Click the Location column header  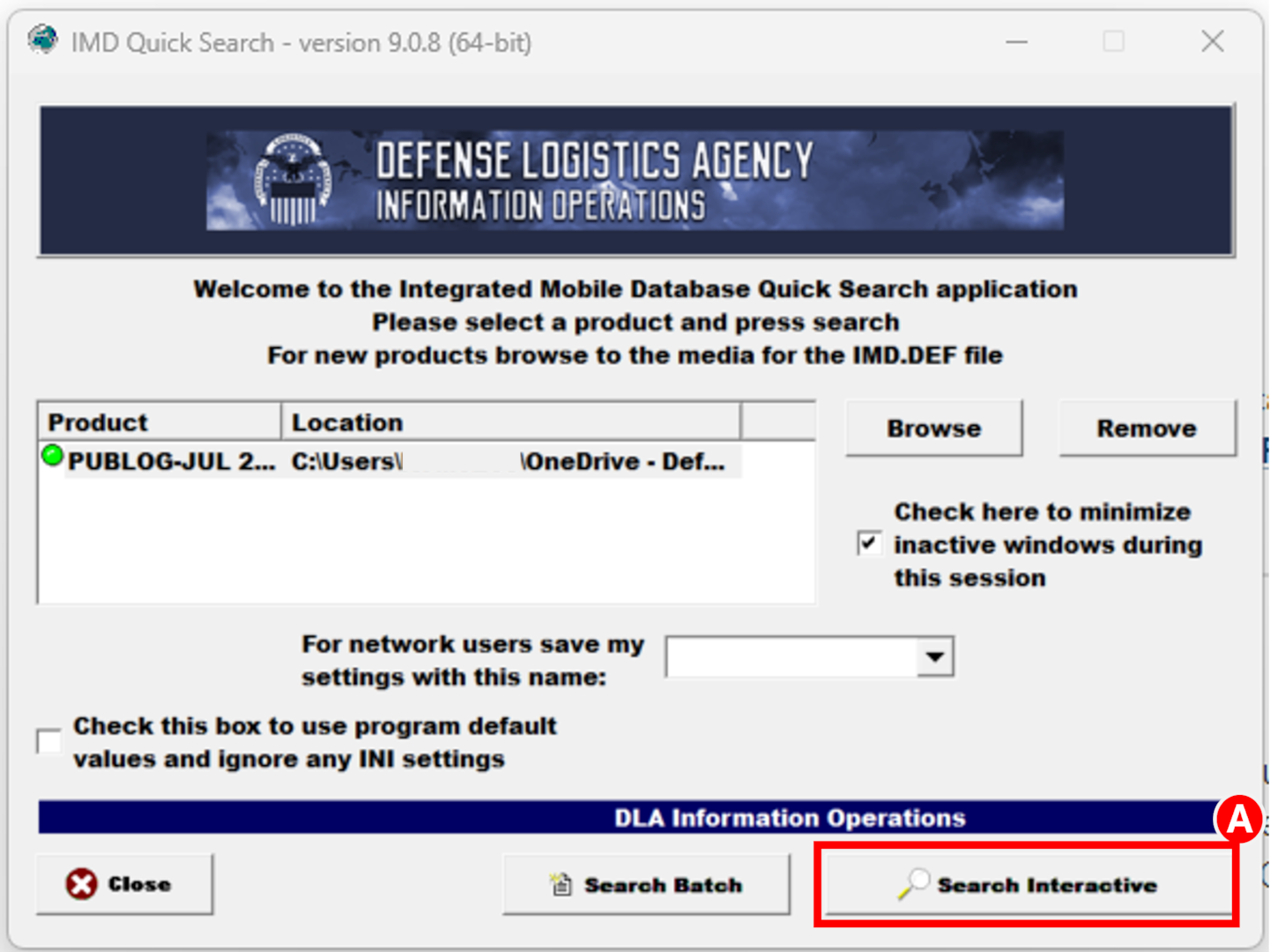(x=511, y=422)
